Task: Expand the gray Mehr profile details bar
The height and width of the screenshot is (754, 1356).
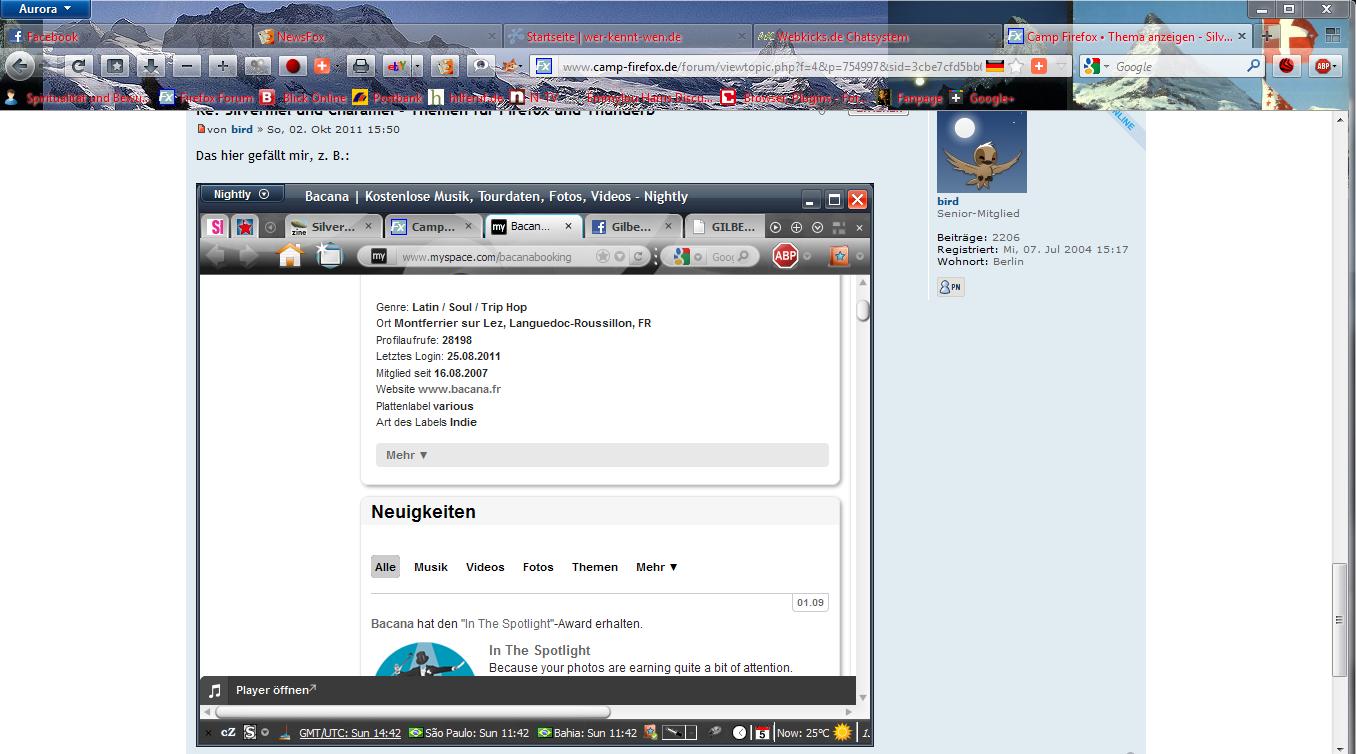Action: click(602, 455)
